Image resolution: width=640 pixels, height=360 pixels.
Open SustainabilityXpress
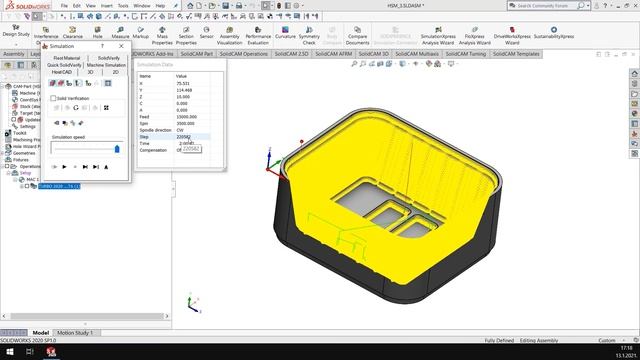click(554, 33)
